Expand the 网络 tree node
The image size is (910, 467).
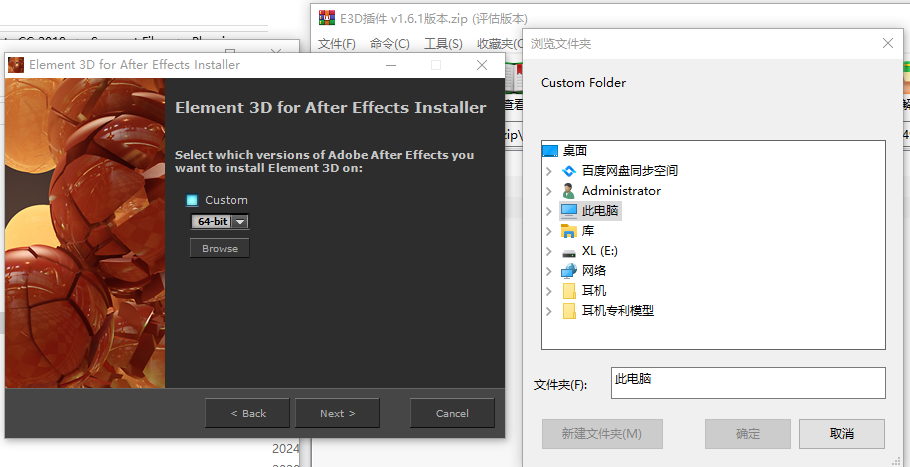click(548, 271)
